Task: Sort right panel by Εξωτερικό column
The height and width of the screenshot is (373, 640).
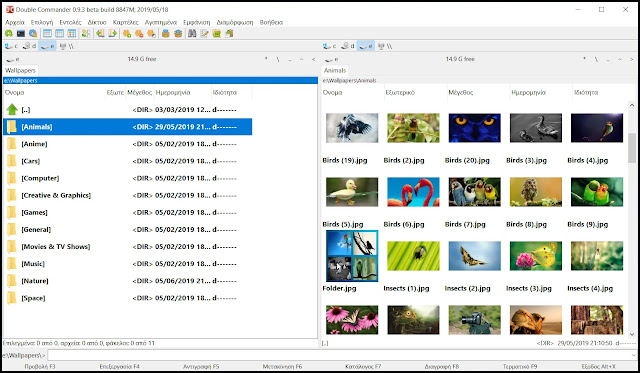Action: coord(416,93)
